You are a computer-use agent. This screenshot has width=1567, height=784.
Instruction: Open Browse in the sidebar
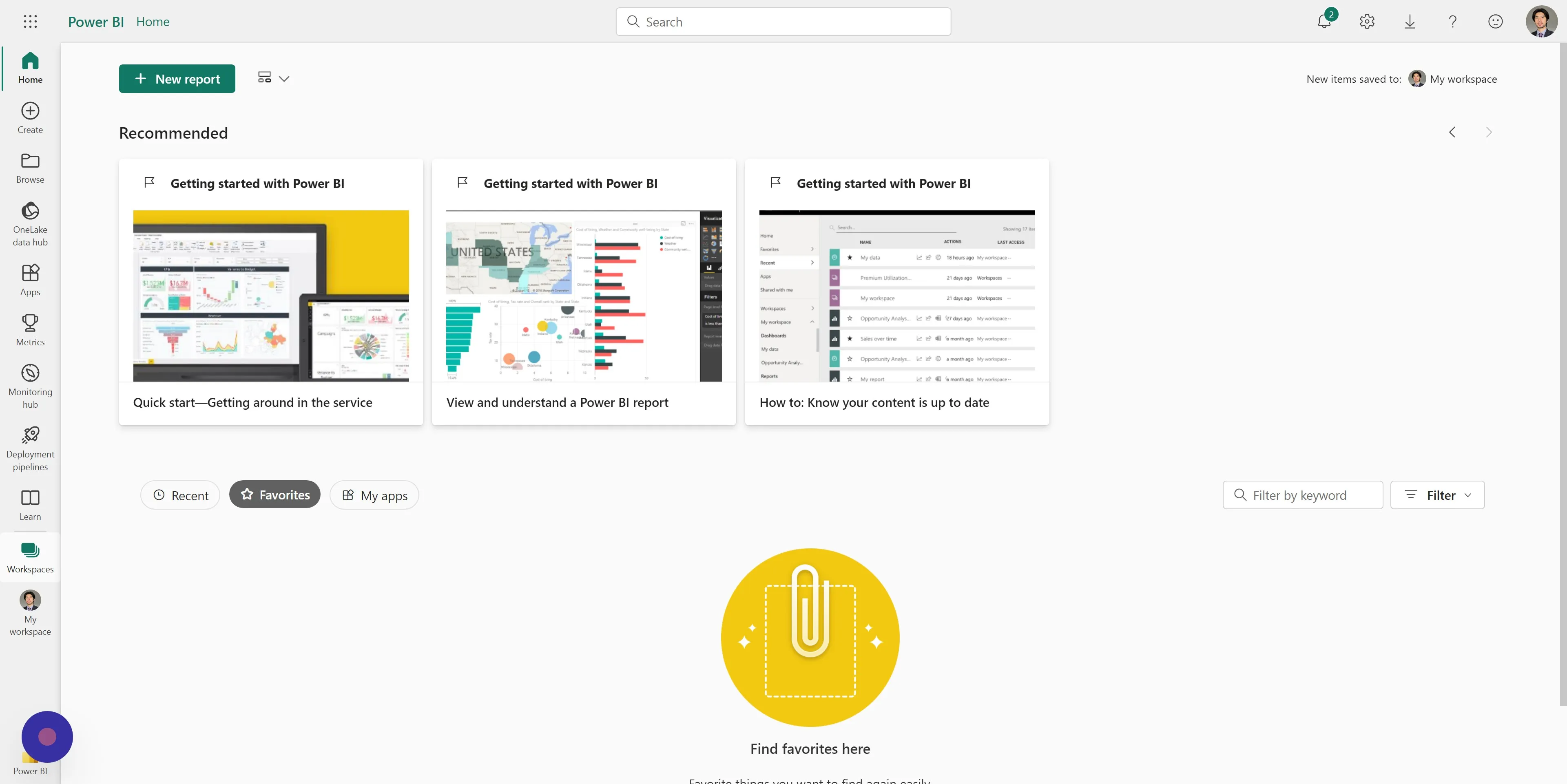point(31,168)
